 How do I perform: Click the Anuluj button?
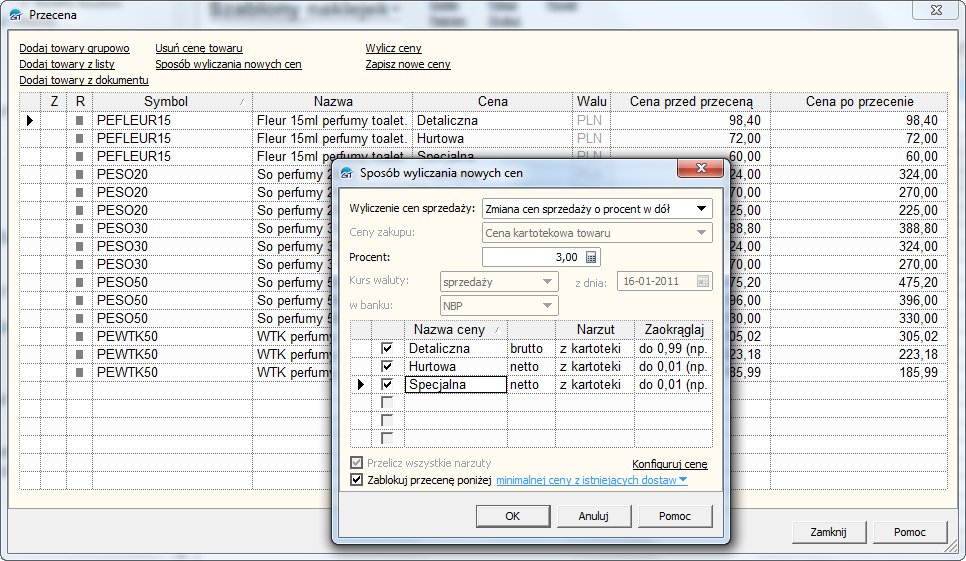pyautogui.click(x=593, y=516)
